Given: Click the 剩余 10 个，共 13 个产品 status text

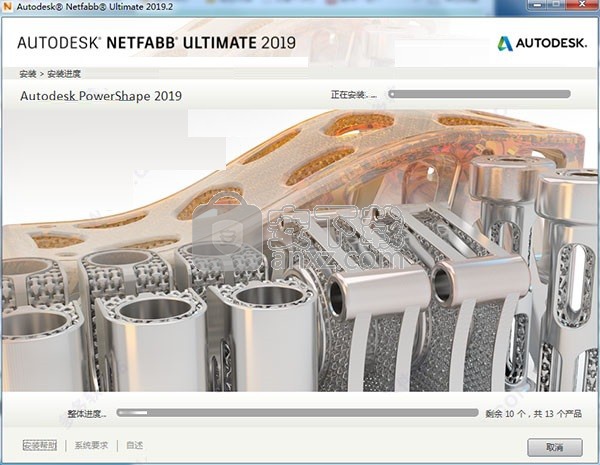Looking at the screenshot, I should pos(533,414).
